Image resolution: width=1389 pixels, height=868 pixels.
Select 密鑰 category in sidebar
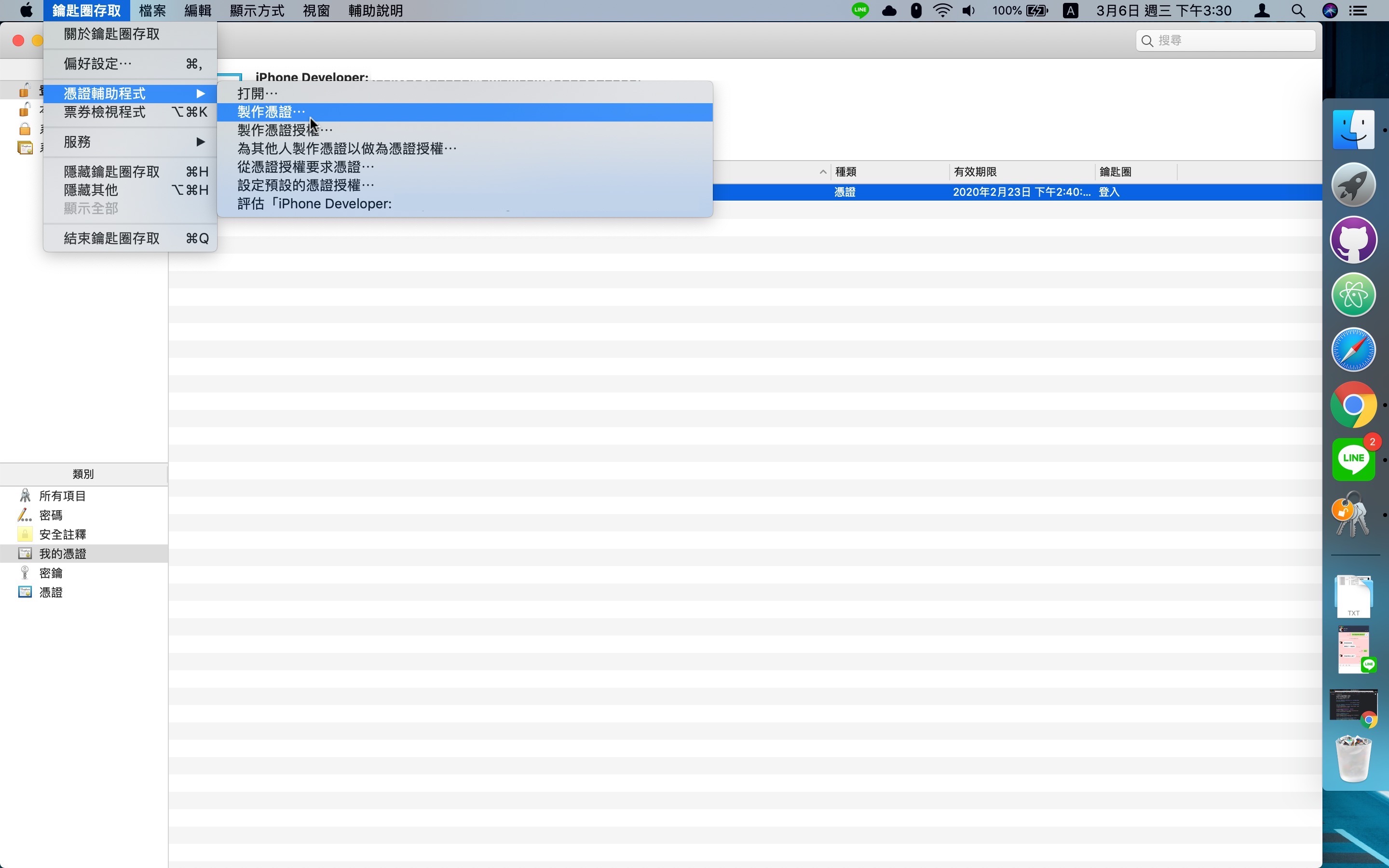51,573
